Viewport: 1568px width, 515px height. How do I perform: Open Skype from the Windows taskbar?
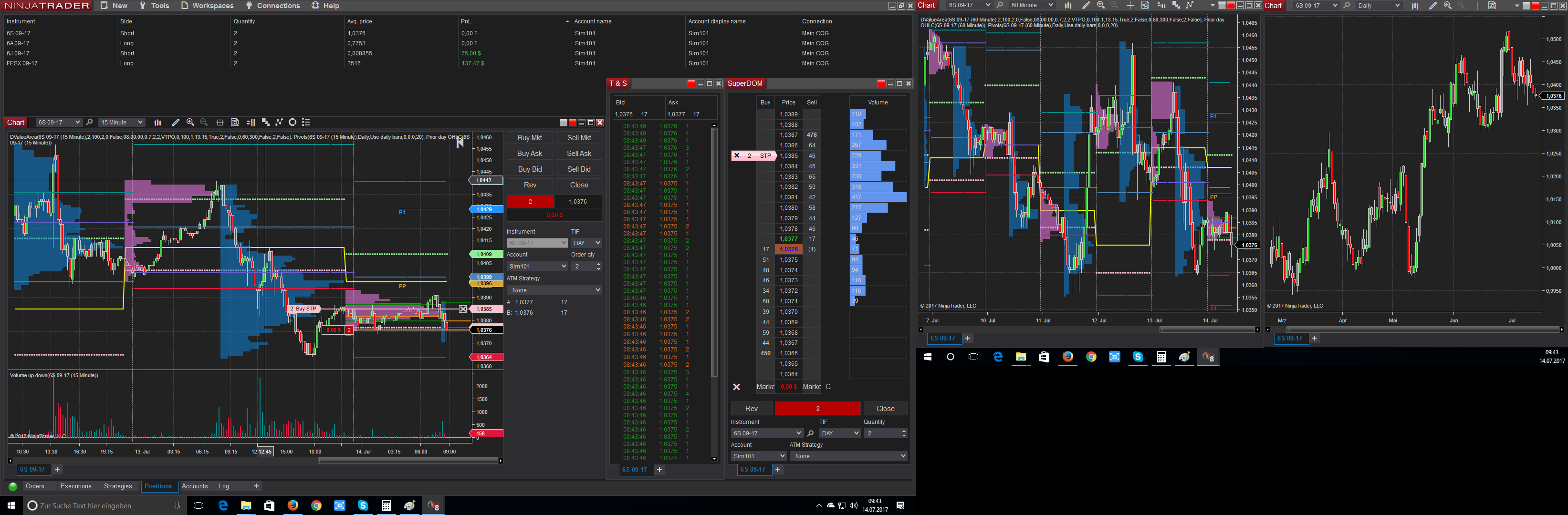click(363, 505)
